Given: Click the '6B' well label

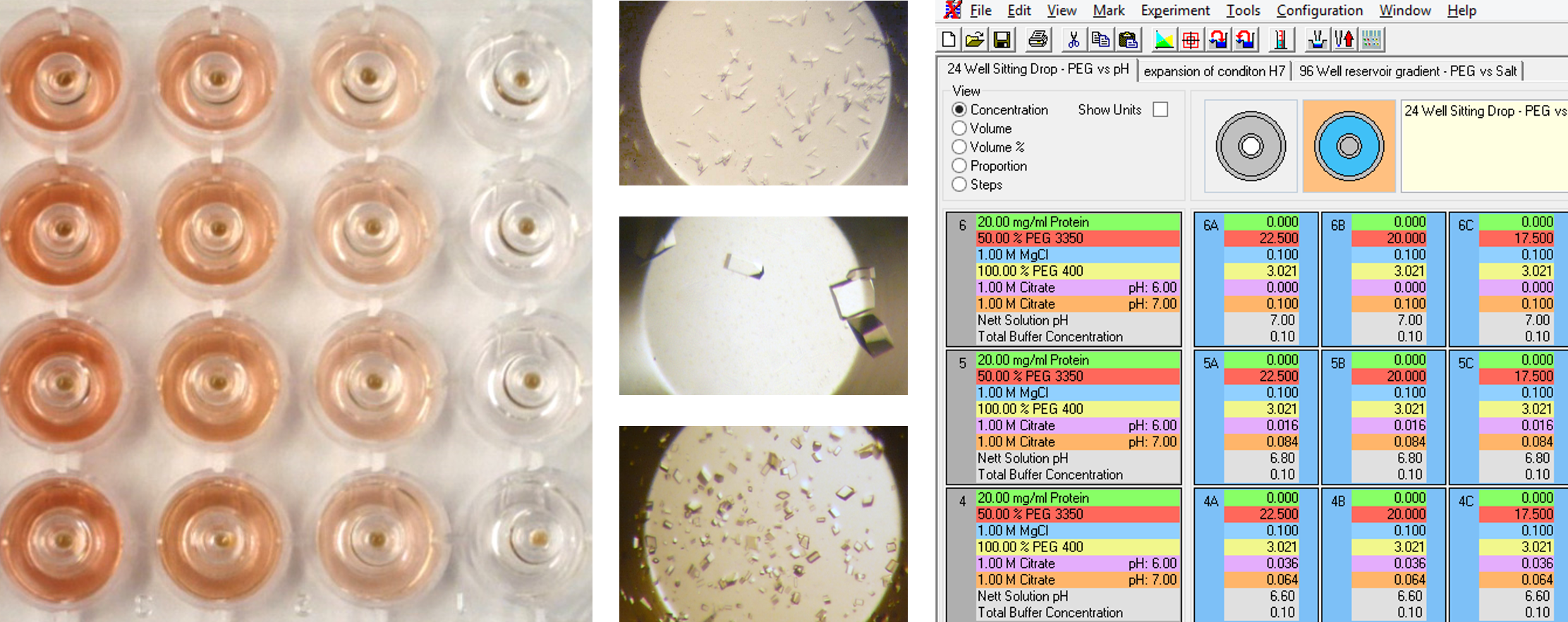Looking at the screenshot, I should (x=1338, y=226).
